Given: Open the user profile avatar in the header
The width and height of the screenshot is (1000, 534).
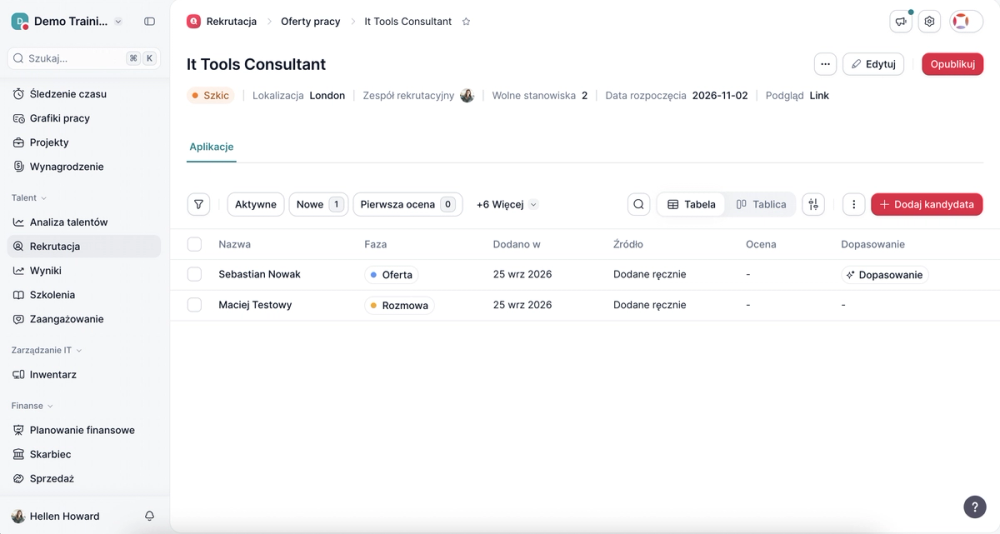Looking at the screenshot, I should click(x=960, y=22).
